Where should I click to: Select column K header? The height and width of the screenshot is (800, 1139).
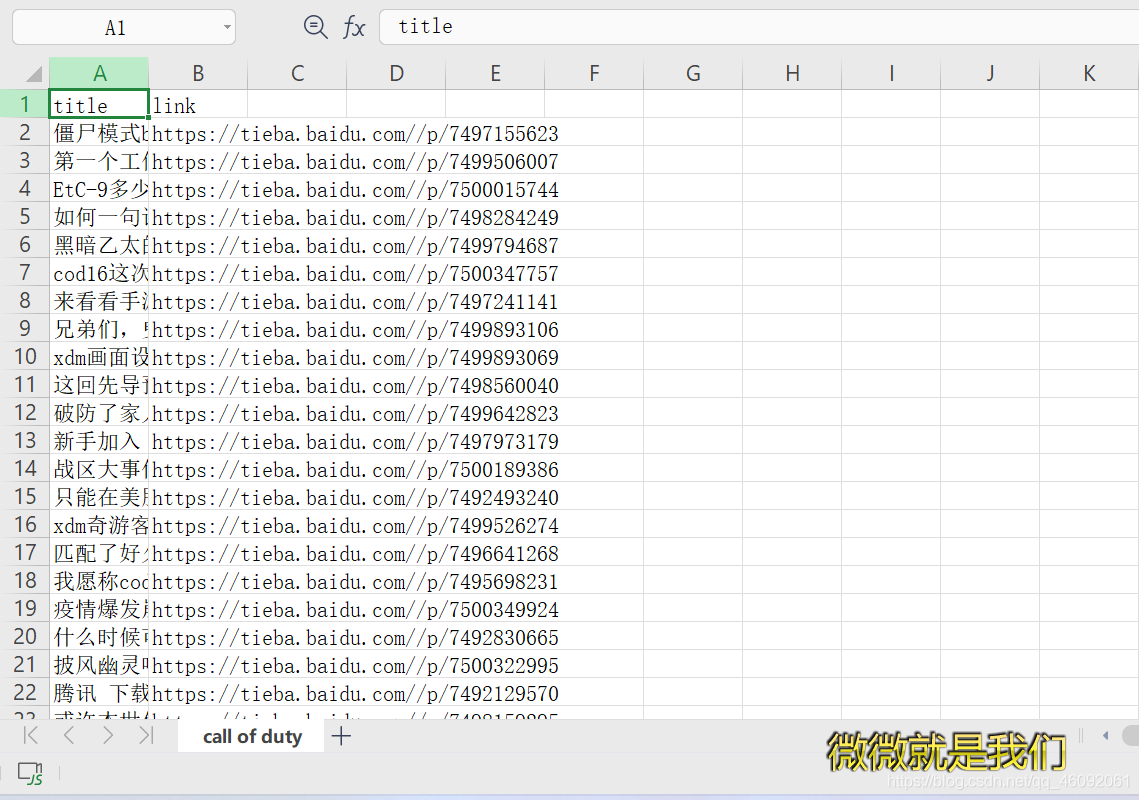(x=1090, y=73)
